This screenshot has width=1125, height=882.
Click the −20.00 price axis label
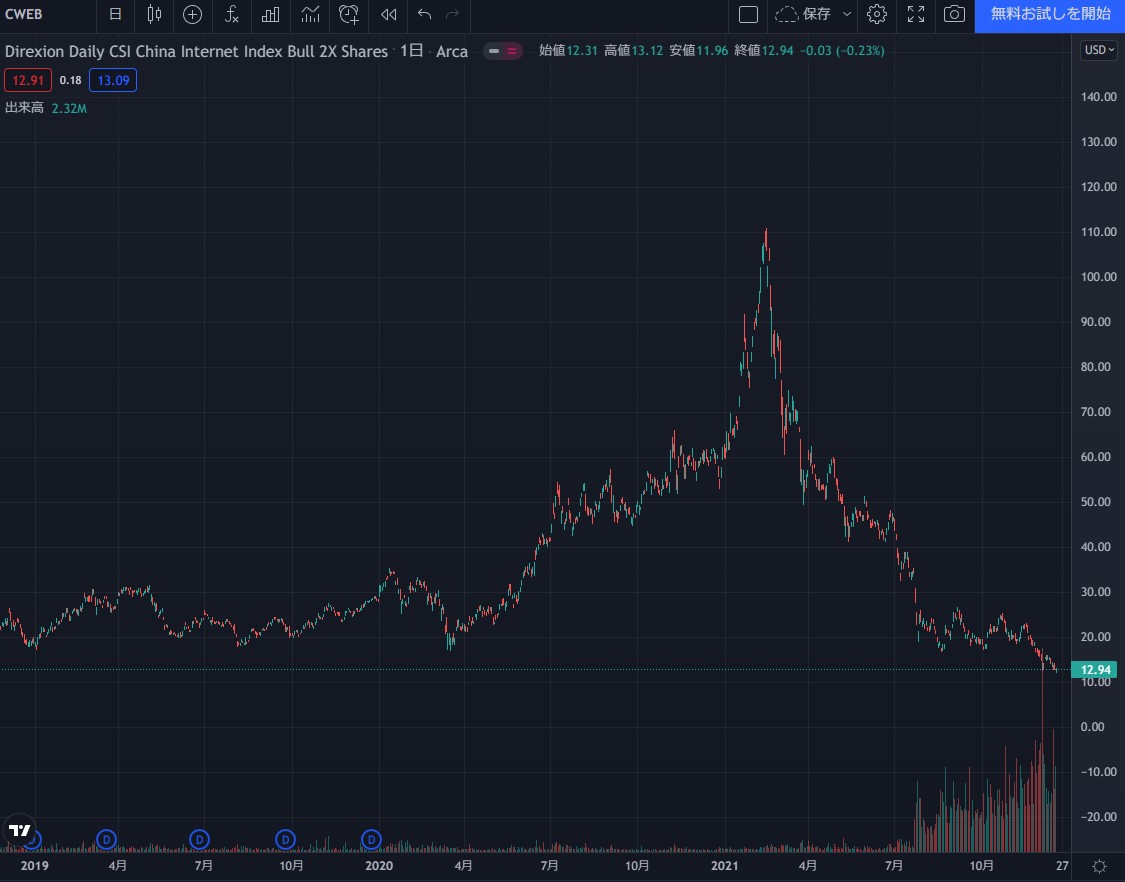tap(1098, 817)
